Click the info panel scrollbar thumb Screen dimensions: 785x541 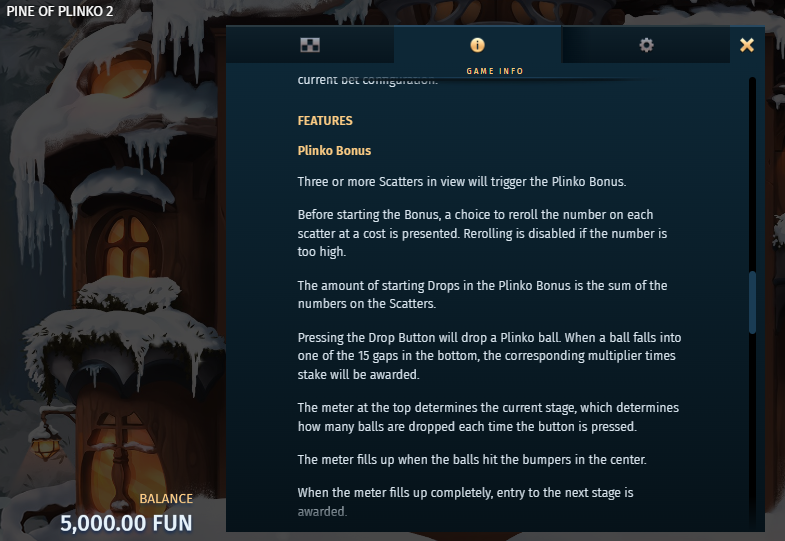[x=752, y=302]
